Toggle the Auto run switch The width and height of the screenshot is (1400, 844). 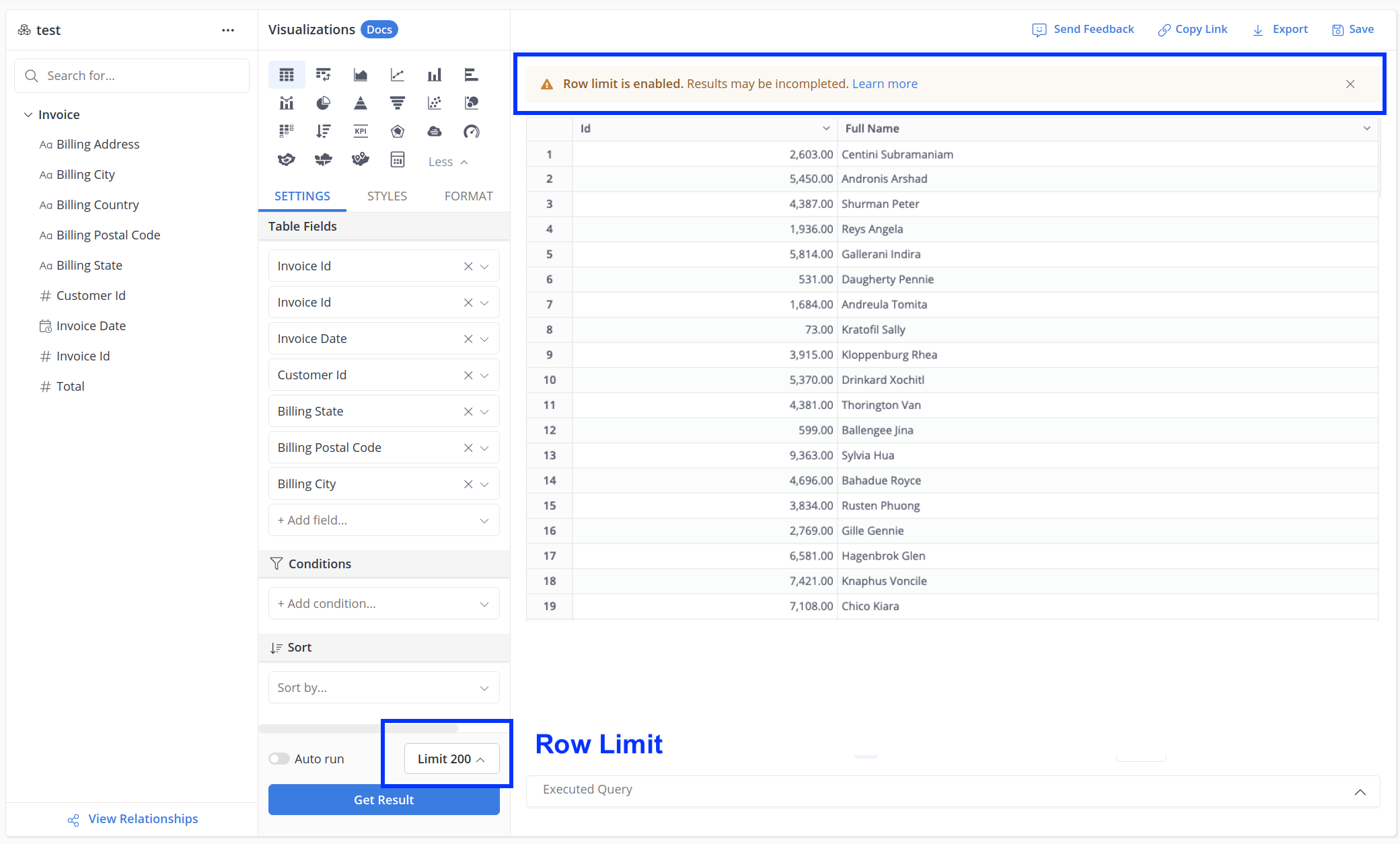click(x=279, y=759)
